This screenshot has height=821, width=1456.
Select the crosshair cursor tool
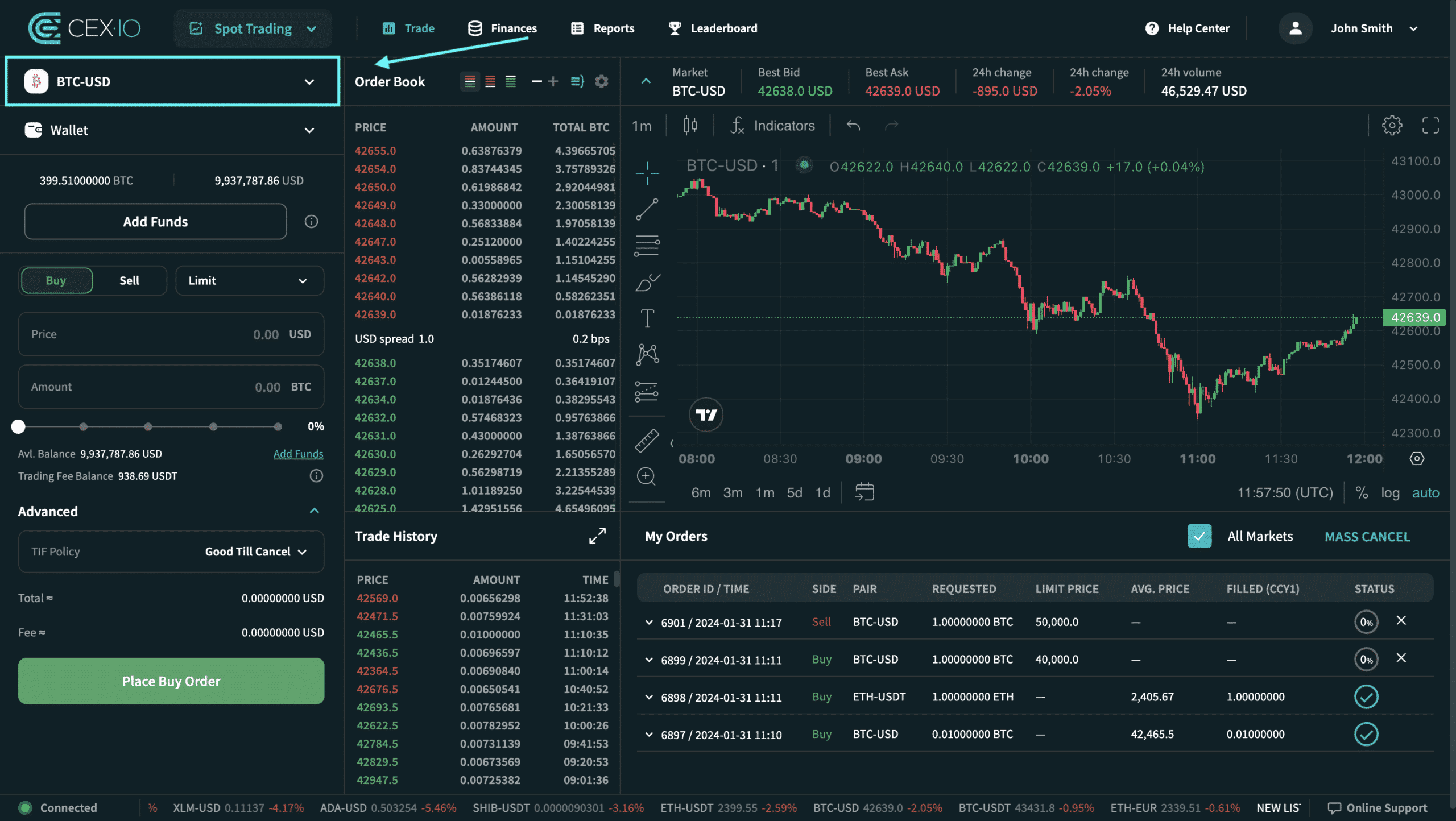click(x=647, y=173)
